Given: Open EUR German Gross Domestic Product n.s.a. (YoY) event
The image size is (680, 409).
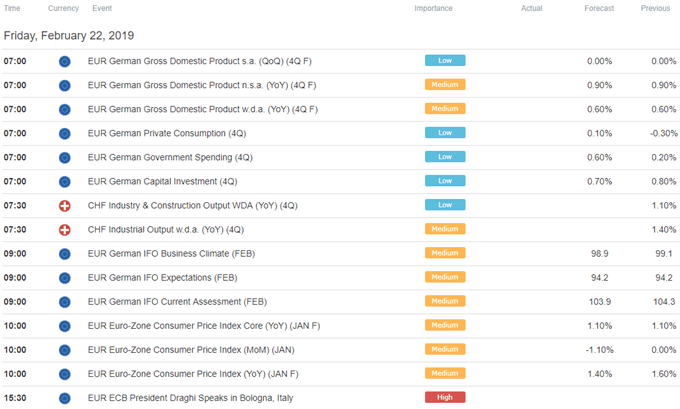Looking at the screenshot, I should [x=202, y=85].
